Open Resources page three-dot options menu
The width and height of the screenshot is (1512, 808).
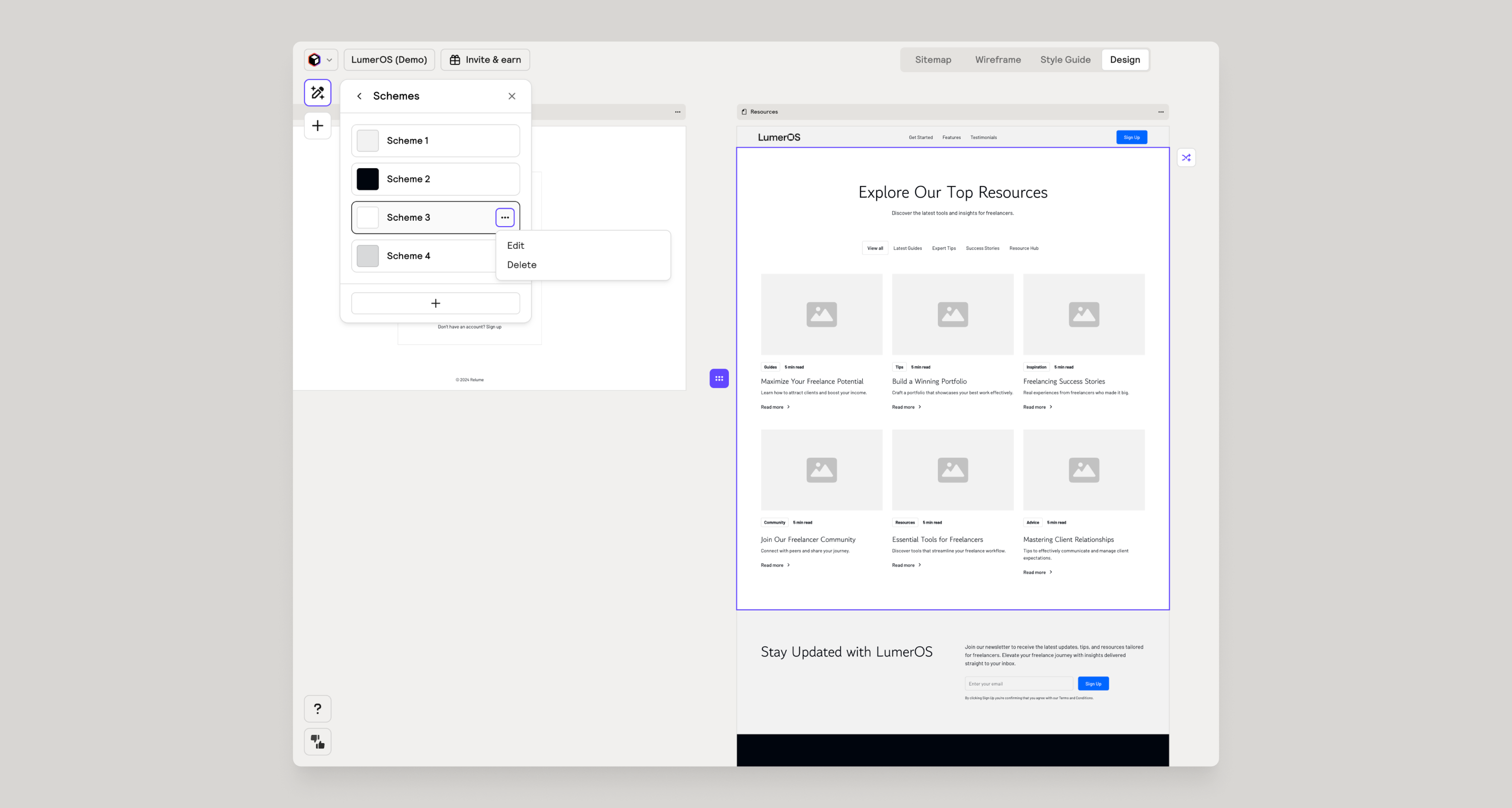pyautogui.click(x=1160, y=111)
